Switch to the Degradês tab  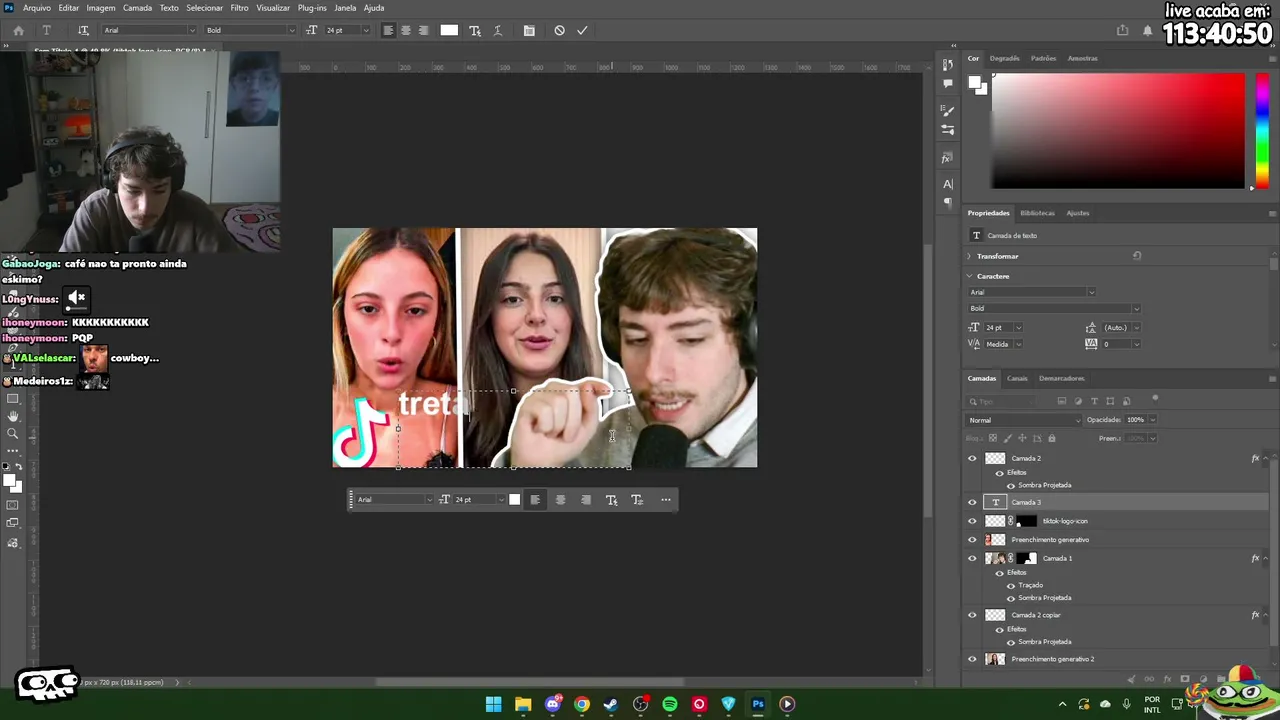tap(1005, 58)
